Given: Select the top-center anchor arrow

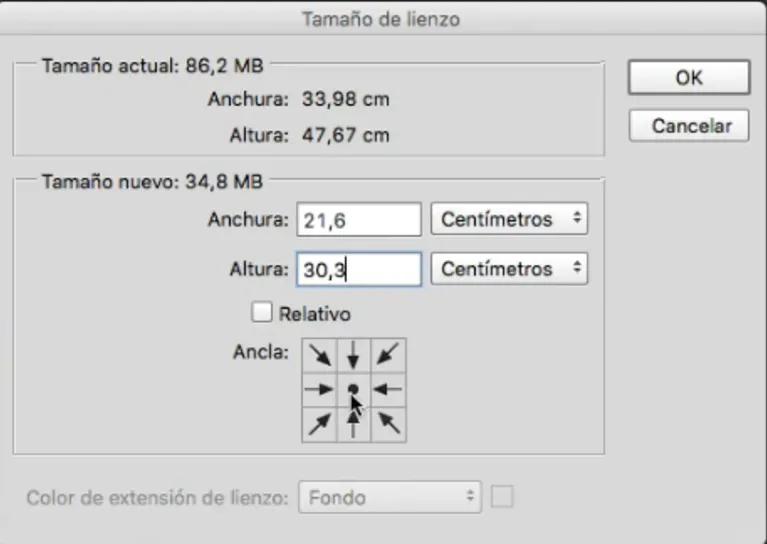Looking at the screenshot, I should coord(354,356).
